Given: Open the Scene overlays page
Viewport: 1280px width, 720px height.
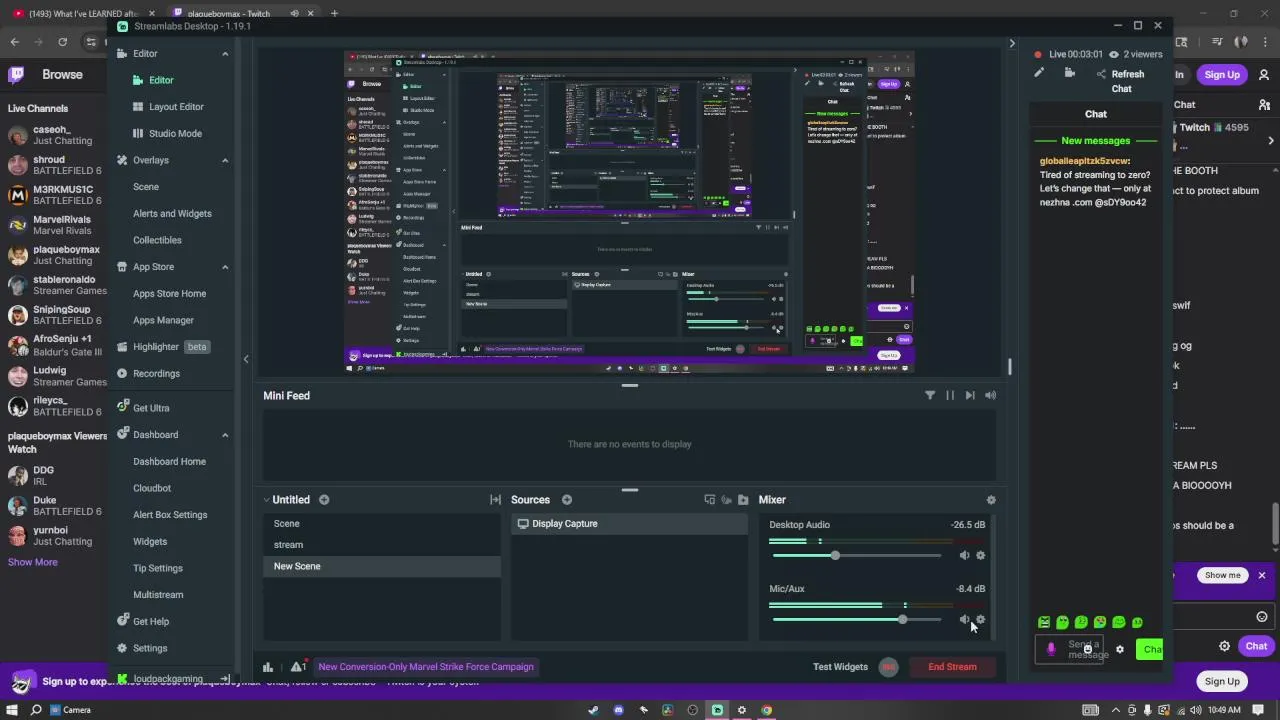Looking at the screenshot, I should tap(146, 187).
